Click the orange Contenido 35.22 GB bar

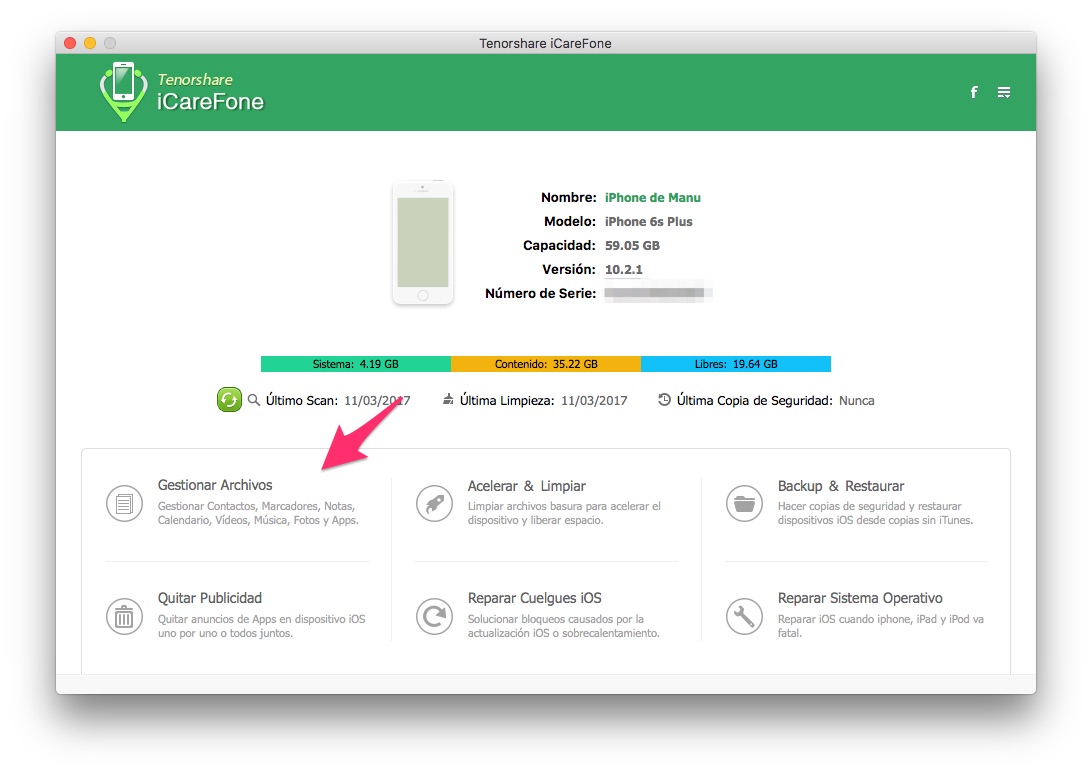pyautogui.click(x=546, y=364)
